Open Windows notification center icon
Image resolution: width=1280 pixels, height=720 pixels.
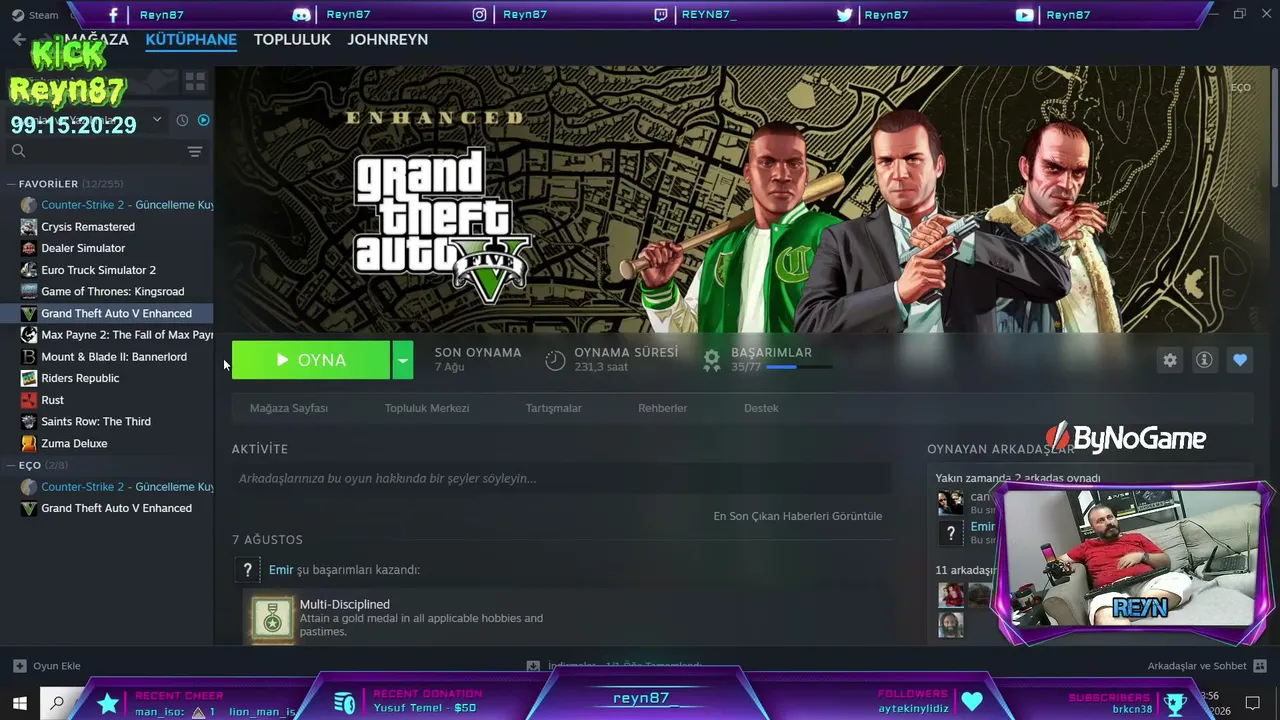(1252, 702)
